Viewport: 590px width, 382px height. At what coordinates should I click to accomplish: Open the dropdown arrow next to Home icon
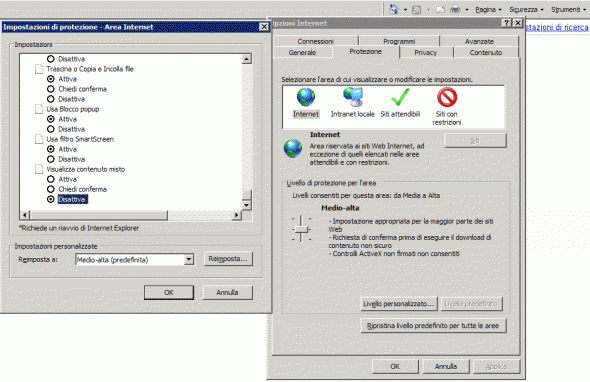[x=405, y=10]
